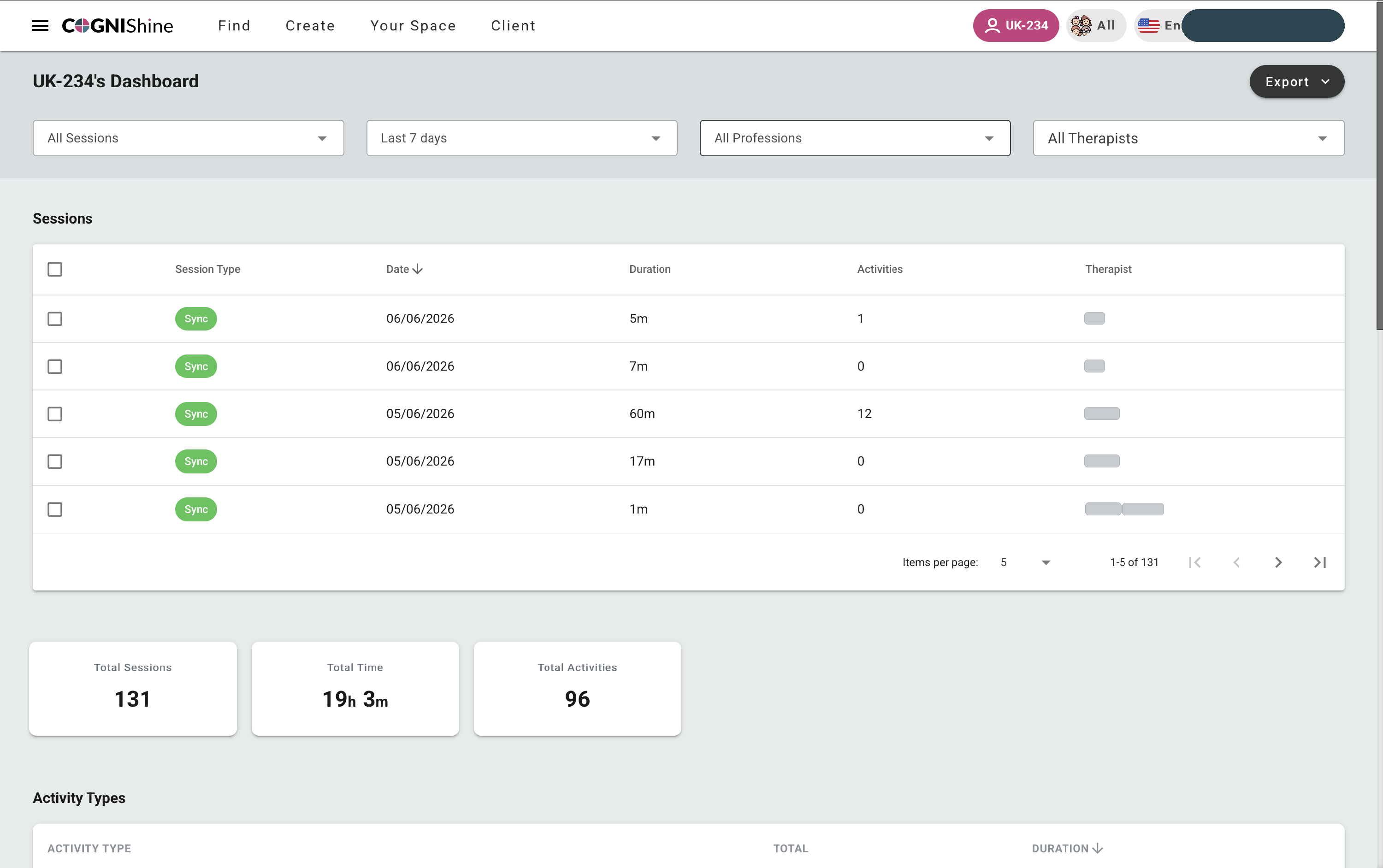This screenshot has width=1383, height=868.
Task: Open the Client menu
Action: click(513, 26)
